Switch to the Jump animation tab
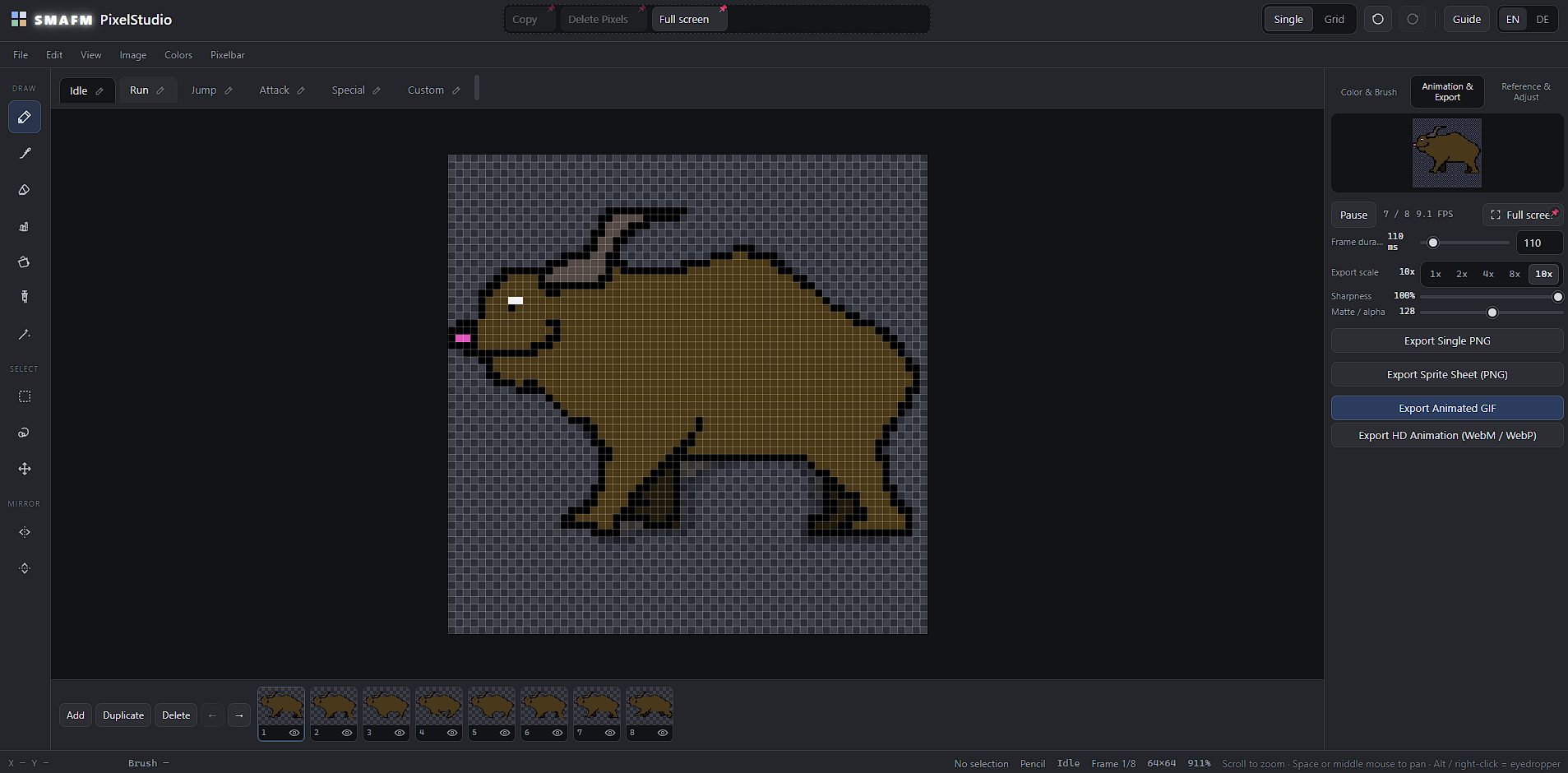This screenshot has width=1568, height=773. pyautogui.click(x=204, y=90)
